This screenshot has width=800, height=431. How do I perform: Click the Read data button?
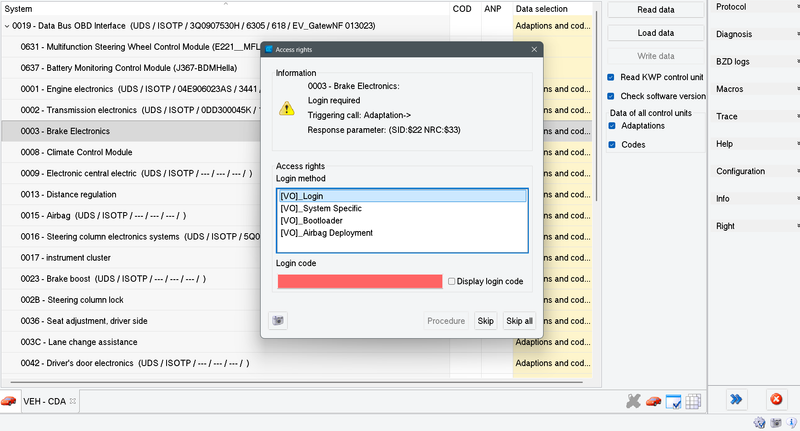point(655,10)
